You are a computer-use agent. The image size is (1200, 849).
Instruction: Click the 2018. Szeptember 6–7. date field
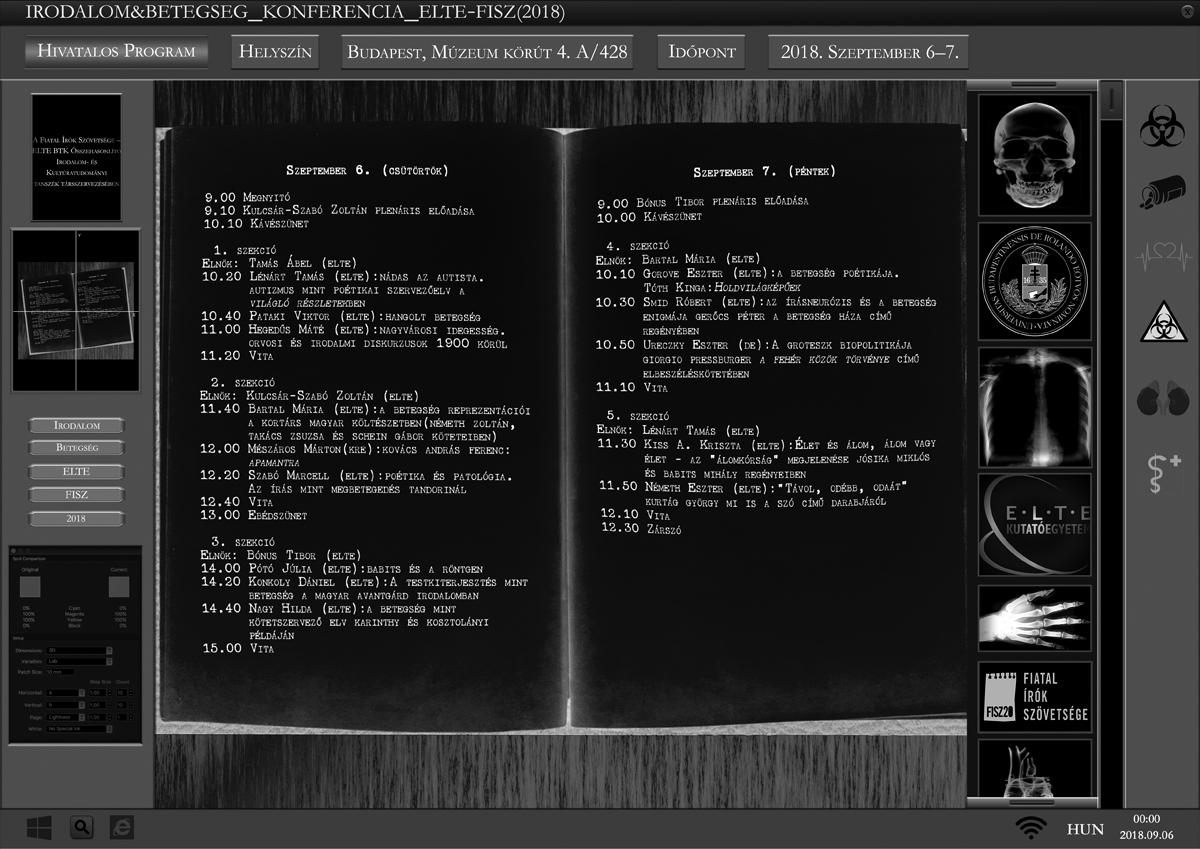tap(868, 53)
